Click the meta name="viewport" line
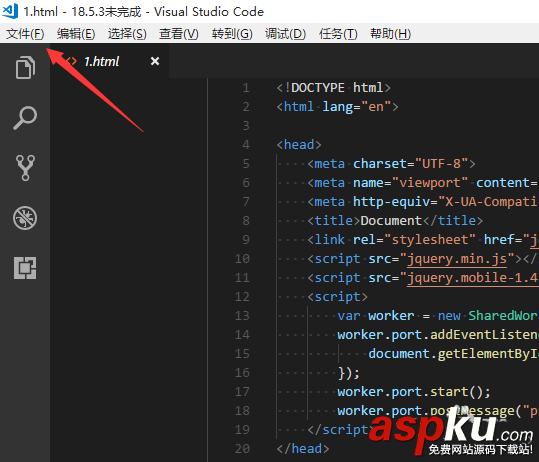The height and width of the screenshot is (462, 539). pyautogui.click(x=423, y=183)
